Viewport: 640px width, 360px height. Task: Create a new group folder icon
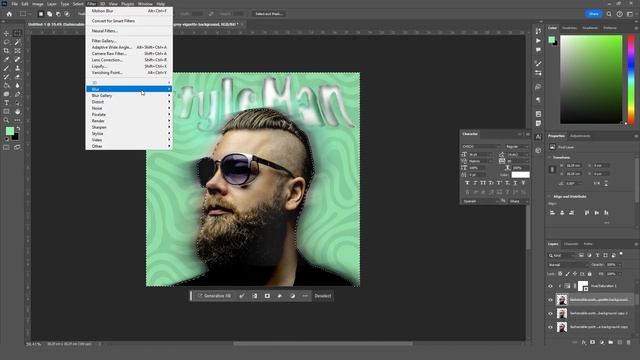pos(611,342)
